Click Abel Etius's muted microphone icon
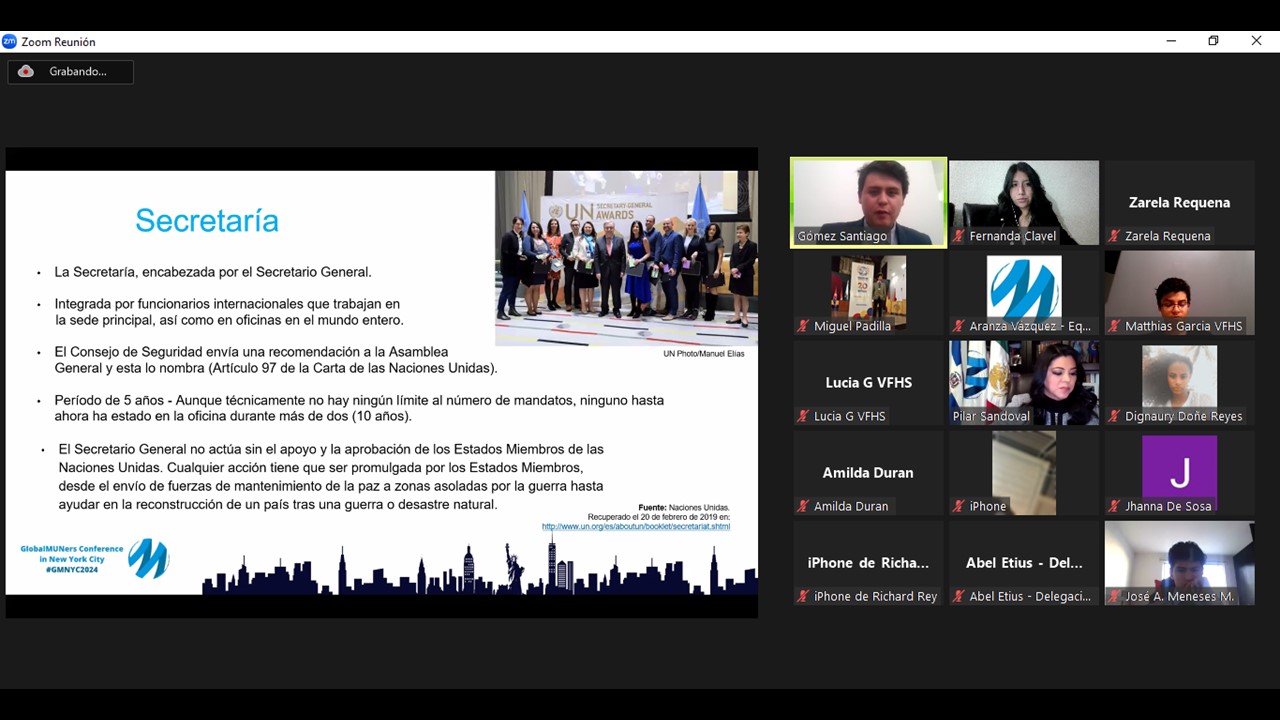Viewport: 1280px width, 720px height. tap(959, 597)
